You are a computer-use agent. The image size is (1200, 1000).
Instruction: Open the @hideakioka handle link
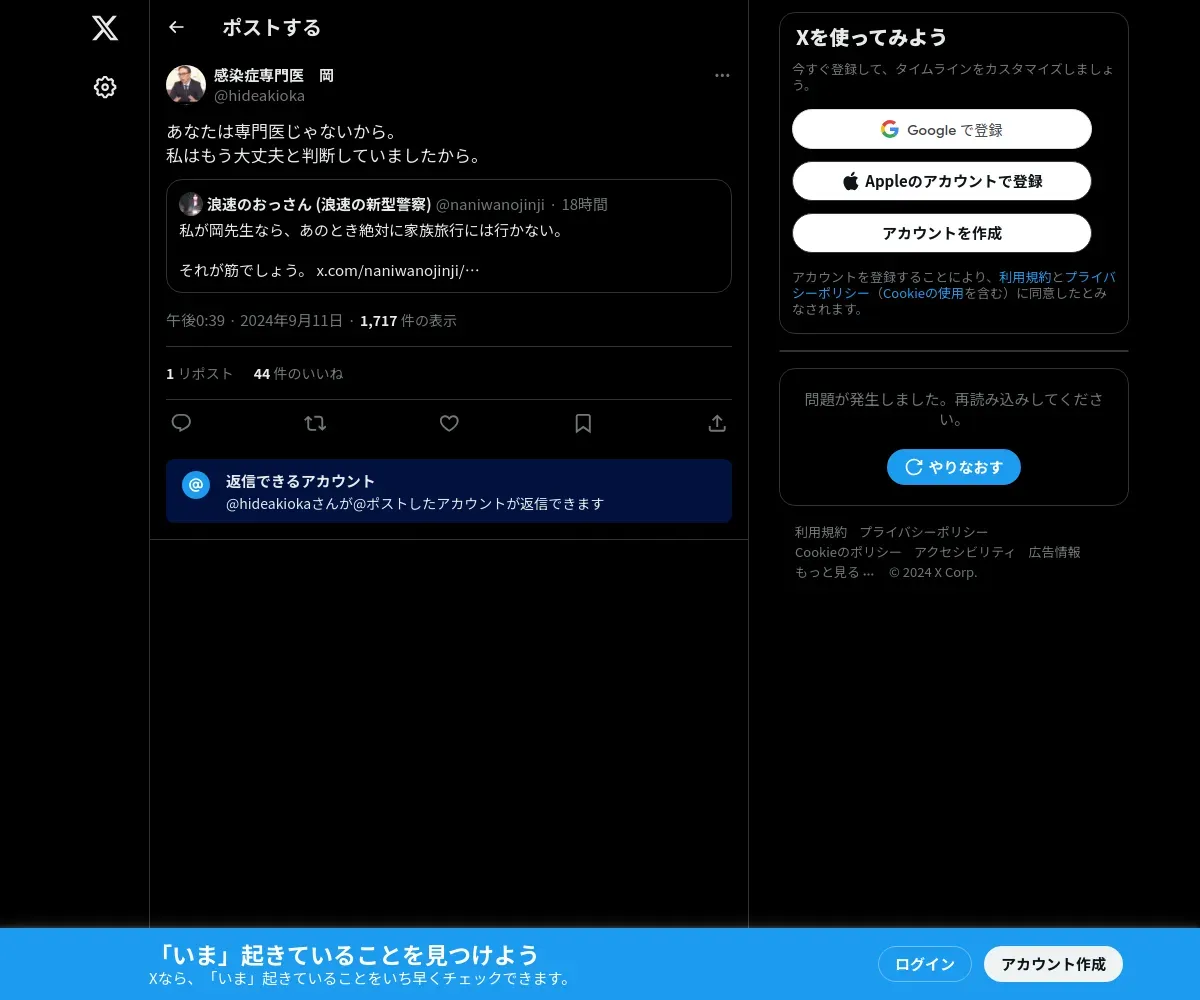pos(259,96)
